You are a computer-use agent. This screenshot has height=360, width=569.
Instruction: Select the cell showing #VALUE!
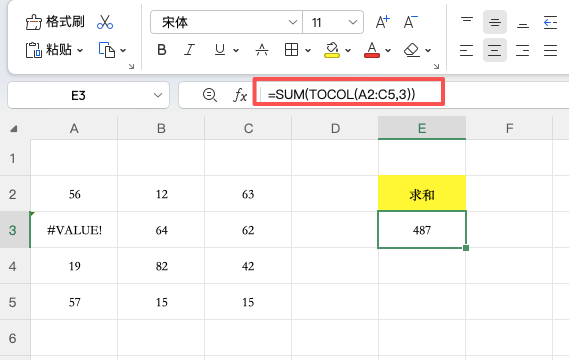click(x=74, y=230)
